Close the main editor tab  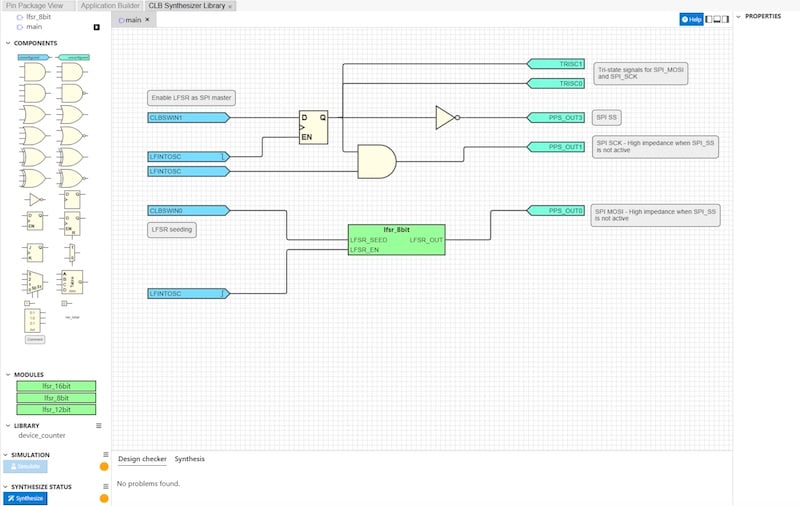pyautogui.click(x=147, y=19)
